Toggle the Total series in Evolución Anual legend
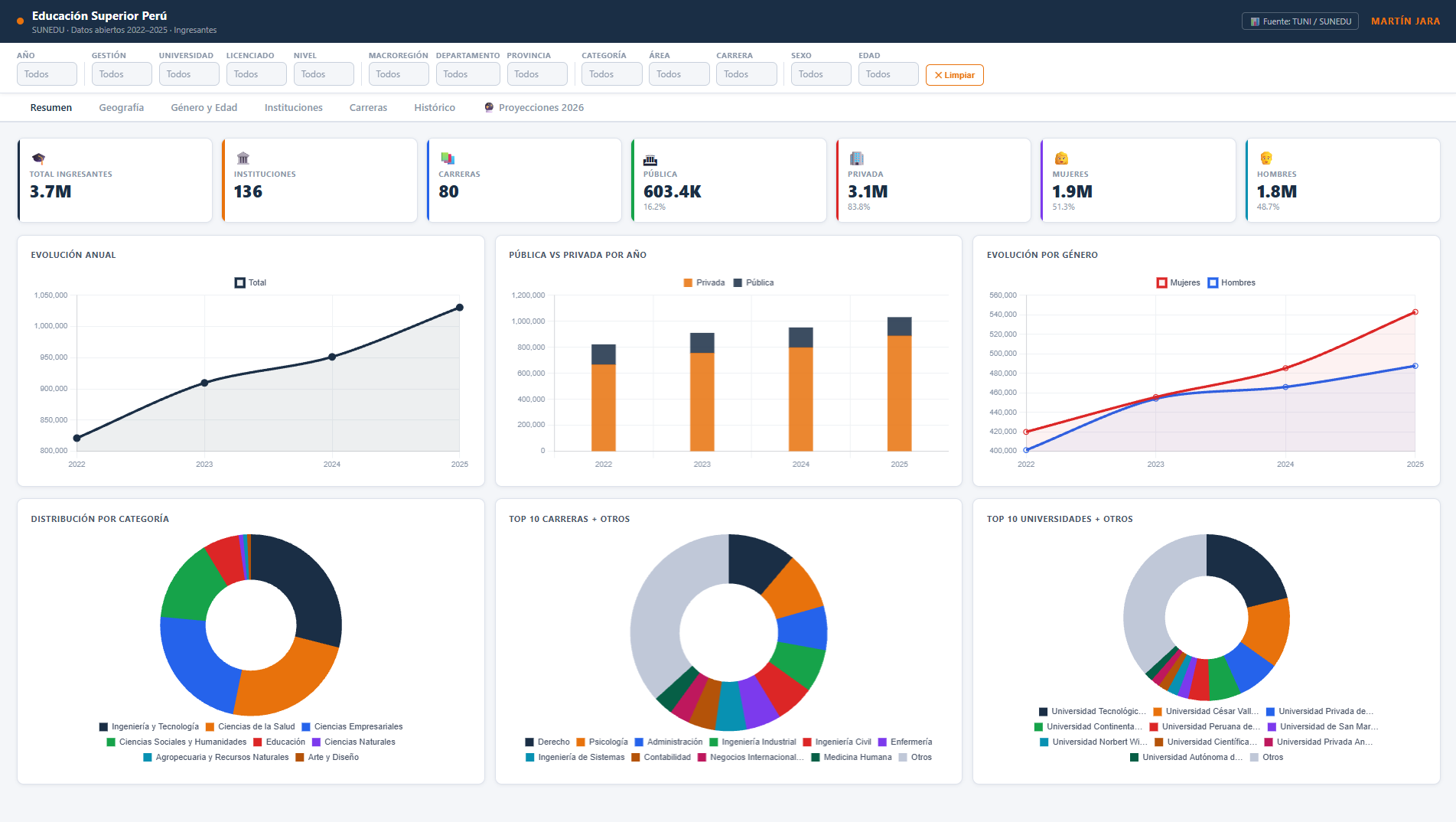This screenshot has width=1456, height=822. (250, 282)
